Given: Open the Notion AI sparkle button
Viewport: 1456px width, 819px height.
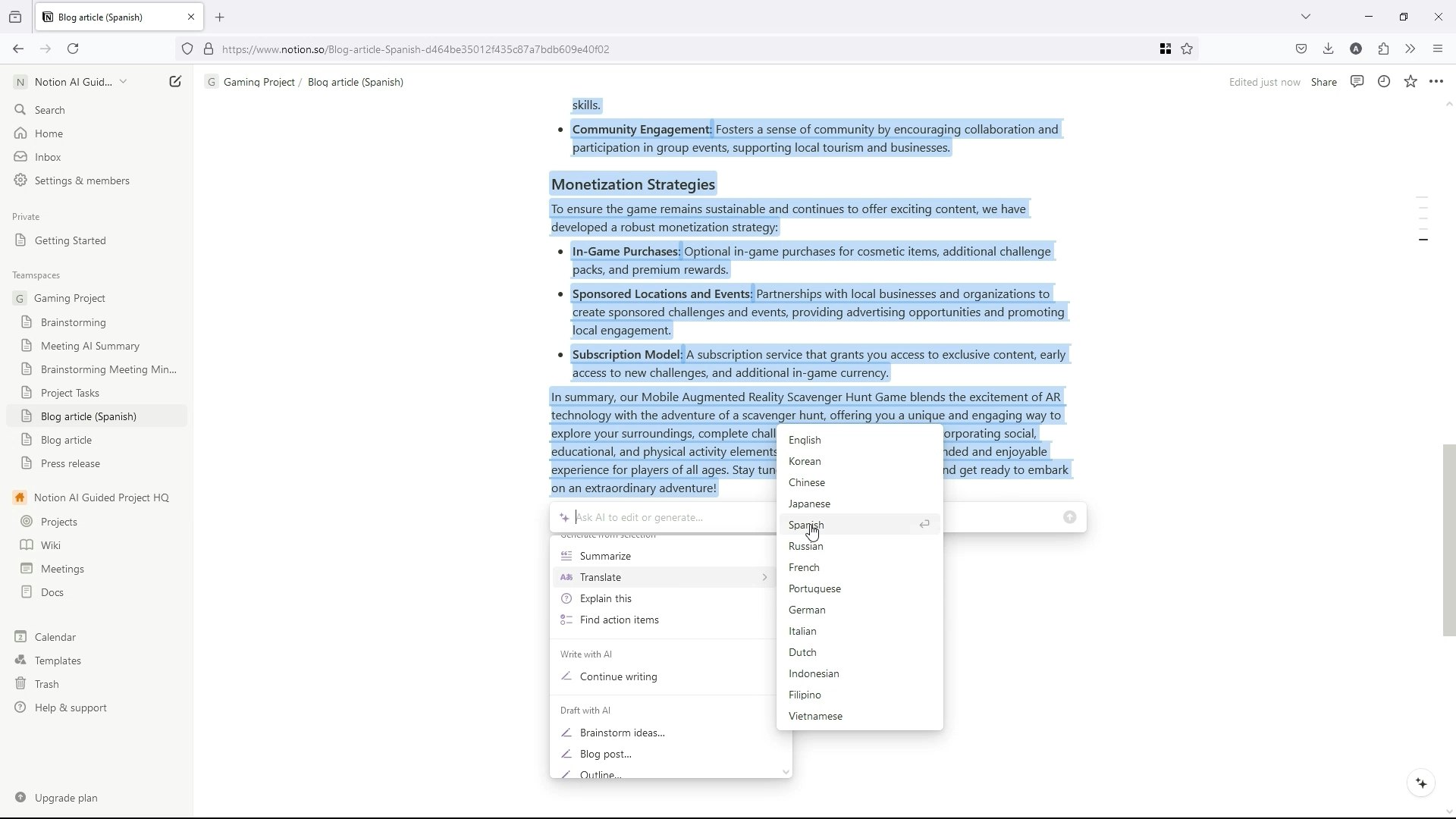Looking at the screenshot, I should pos(1421,783).
